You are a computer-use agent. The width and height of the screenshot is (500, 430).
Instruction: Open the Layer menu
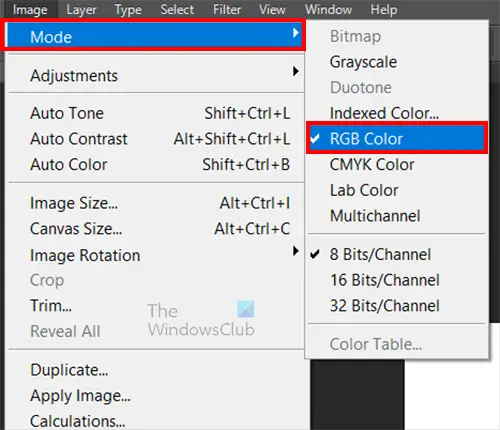pos(81,10)
